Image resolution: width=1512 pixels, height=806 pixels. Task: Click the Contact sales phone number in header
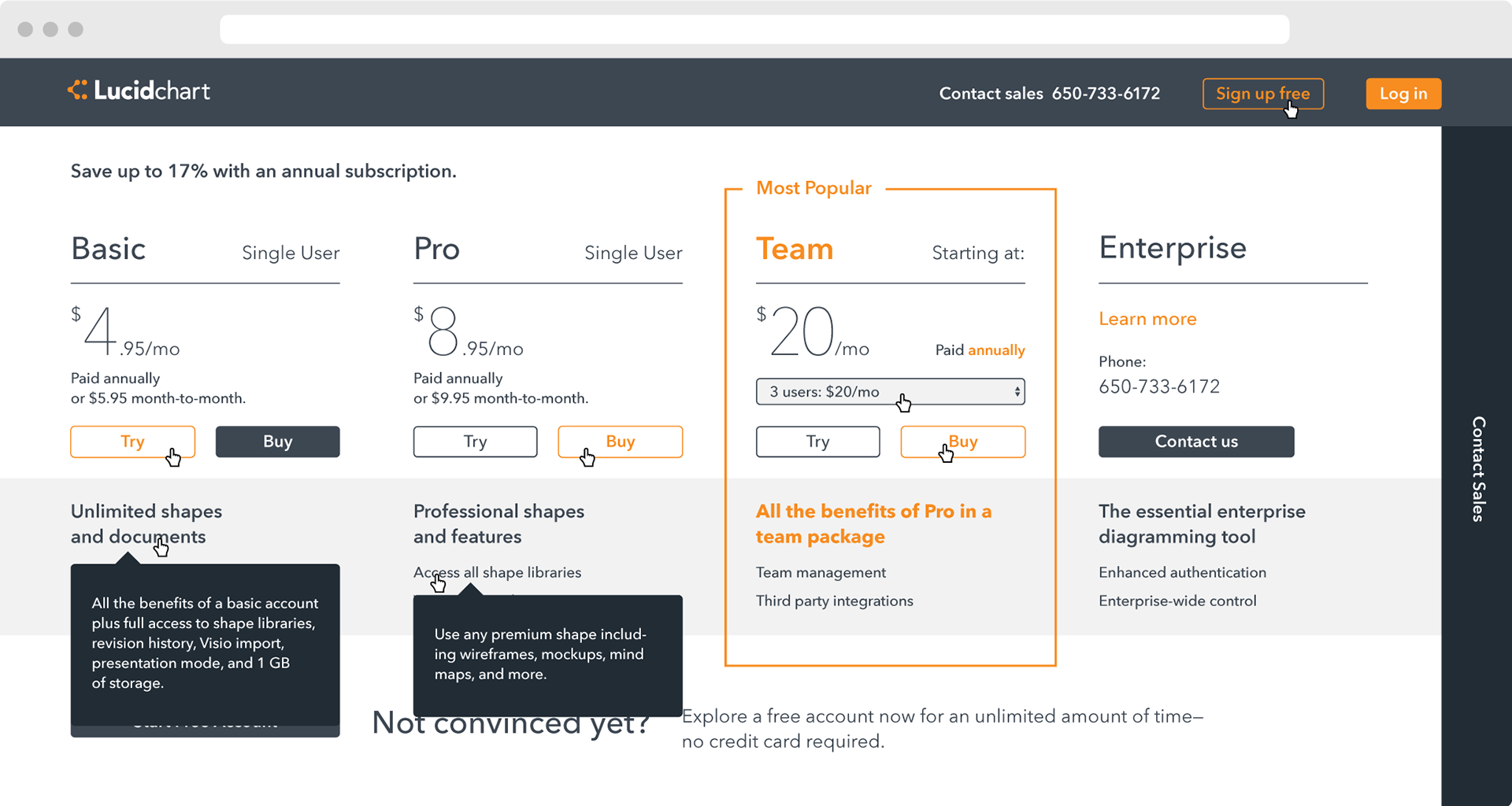(x=1106, y=94)
